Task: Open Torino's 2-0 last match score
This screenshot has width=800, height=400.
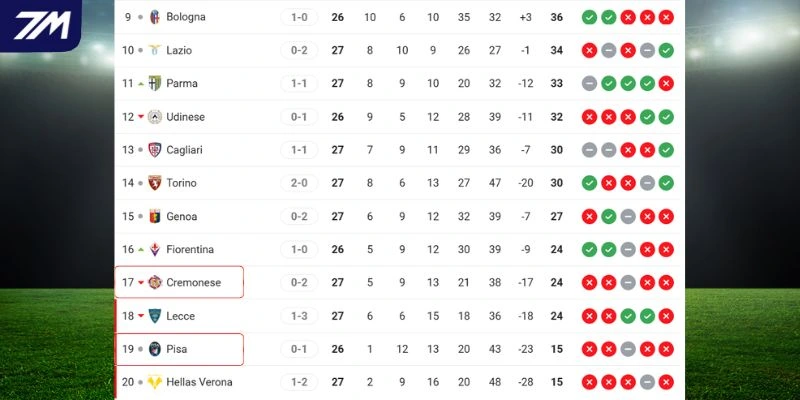Action: click(x=299, y=183)
